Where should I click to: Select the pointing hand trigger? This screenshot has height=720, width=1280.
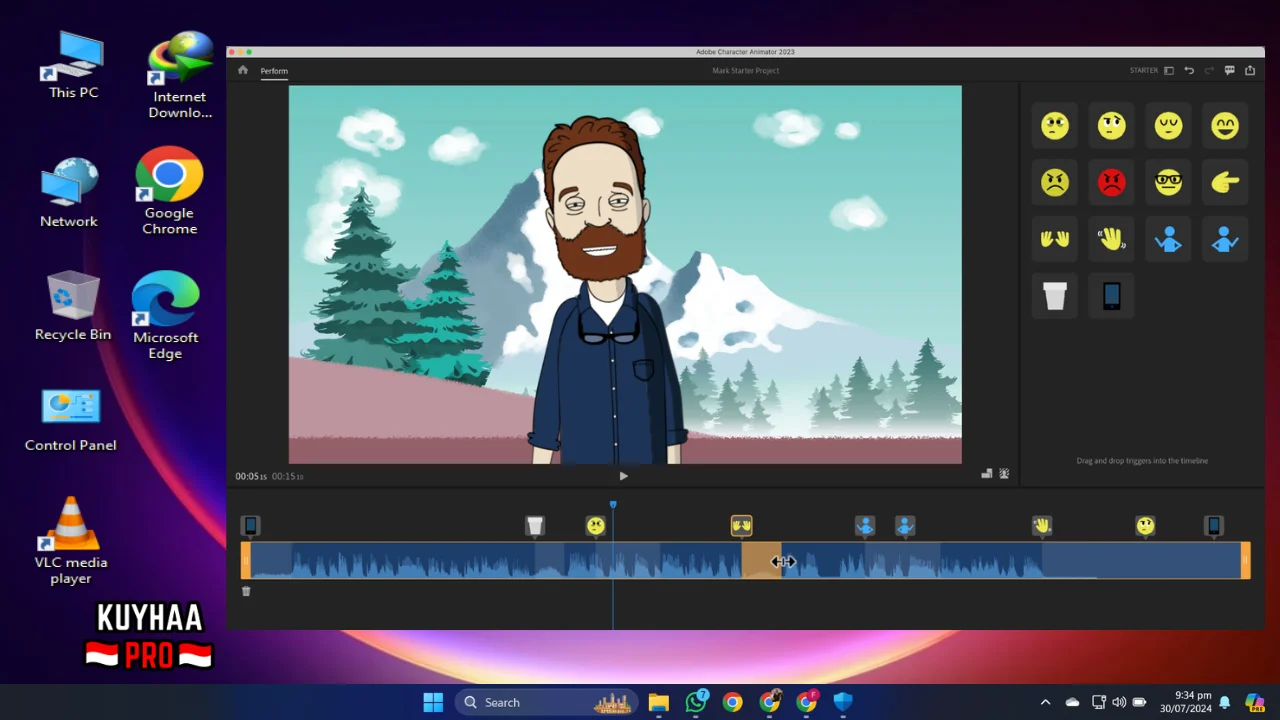[x=1225, y=182]
